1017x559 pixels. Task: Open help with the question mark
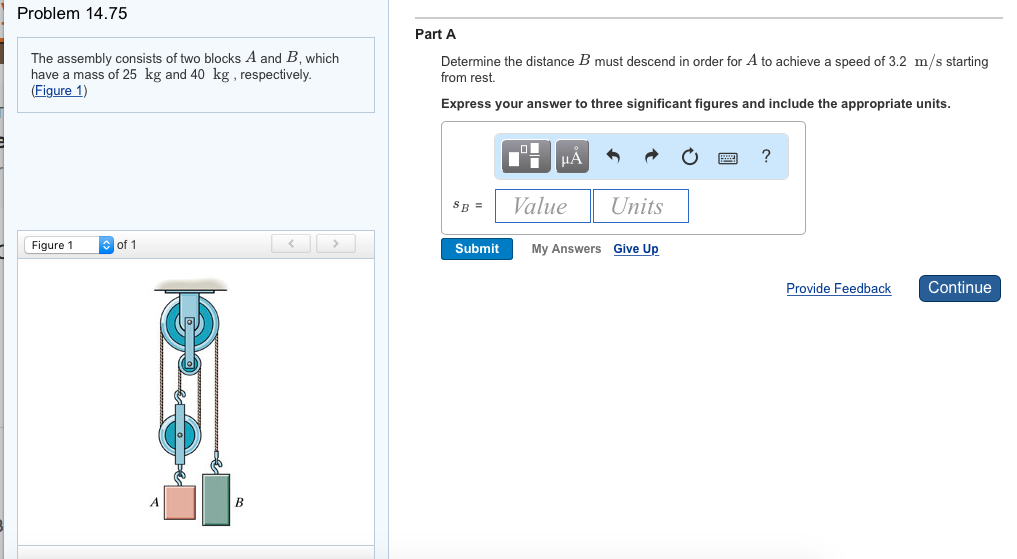pos(766,156)
